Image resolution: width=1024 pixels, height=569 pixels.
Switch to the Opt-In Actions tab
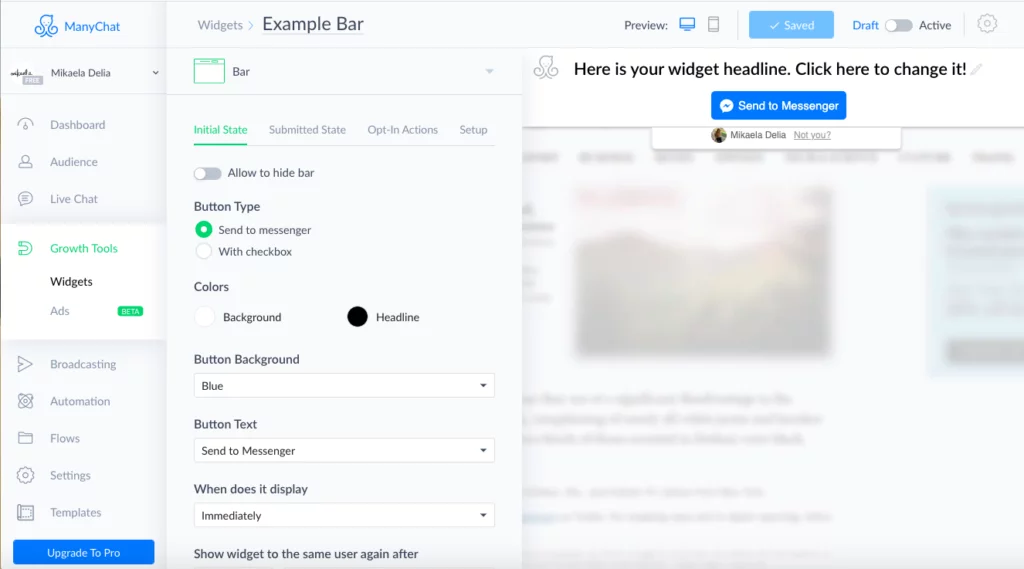pos(402,129)
